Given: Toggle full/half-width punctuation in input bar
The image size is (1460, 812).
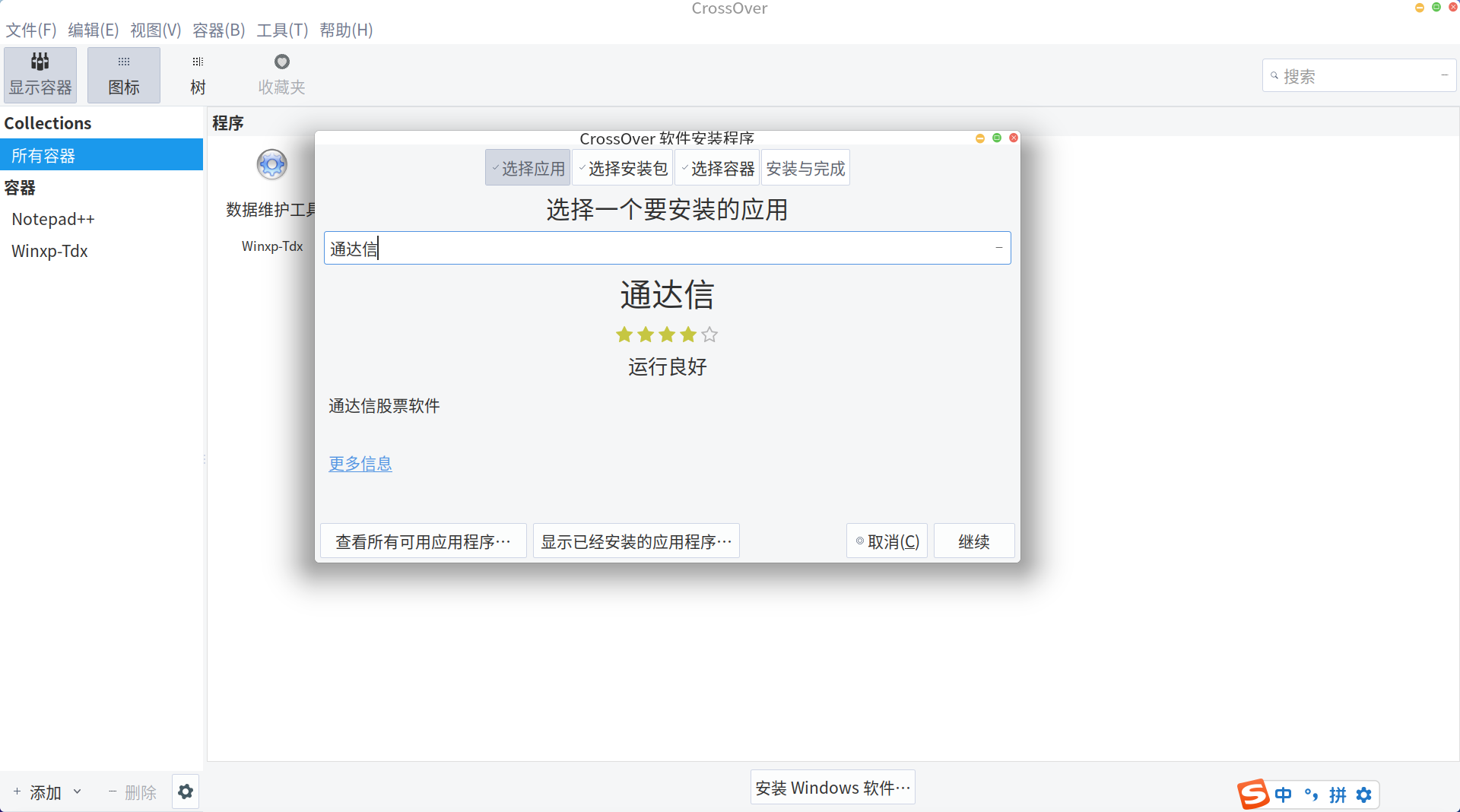Looking at the screenshot, I should point(1310,795).
